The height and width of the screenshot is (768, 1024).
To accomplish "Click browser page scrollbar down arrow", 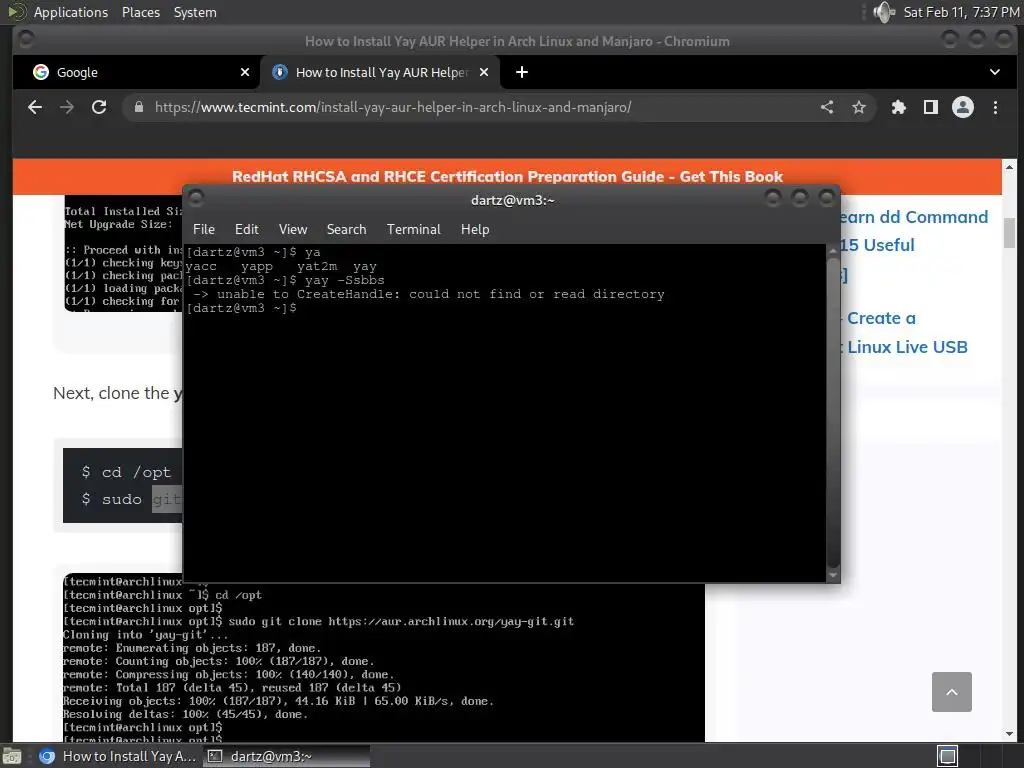I will click(x=1009, y=734).
